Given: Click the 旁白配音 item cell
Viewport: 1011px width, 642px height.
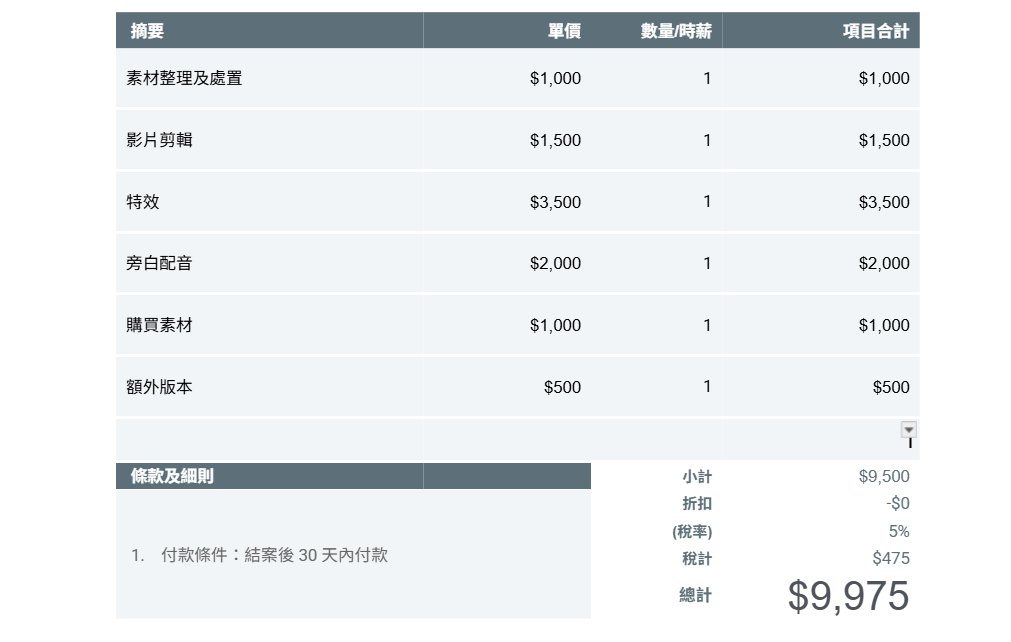Looking at the screenshot, I should pyautogui.click(x=160, y=264).
